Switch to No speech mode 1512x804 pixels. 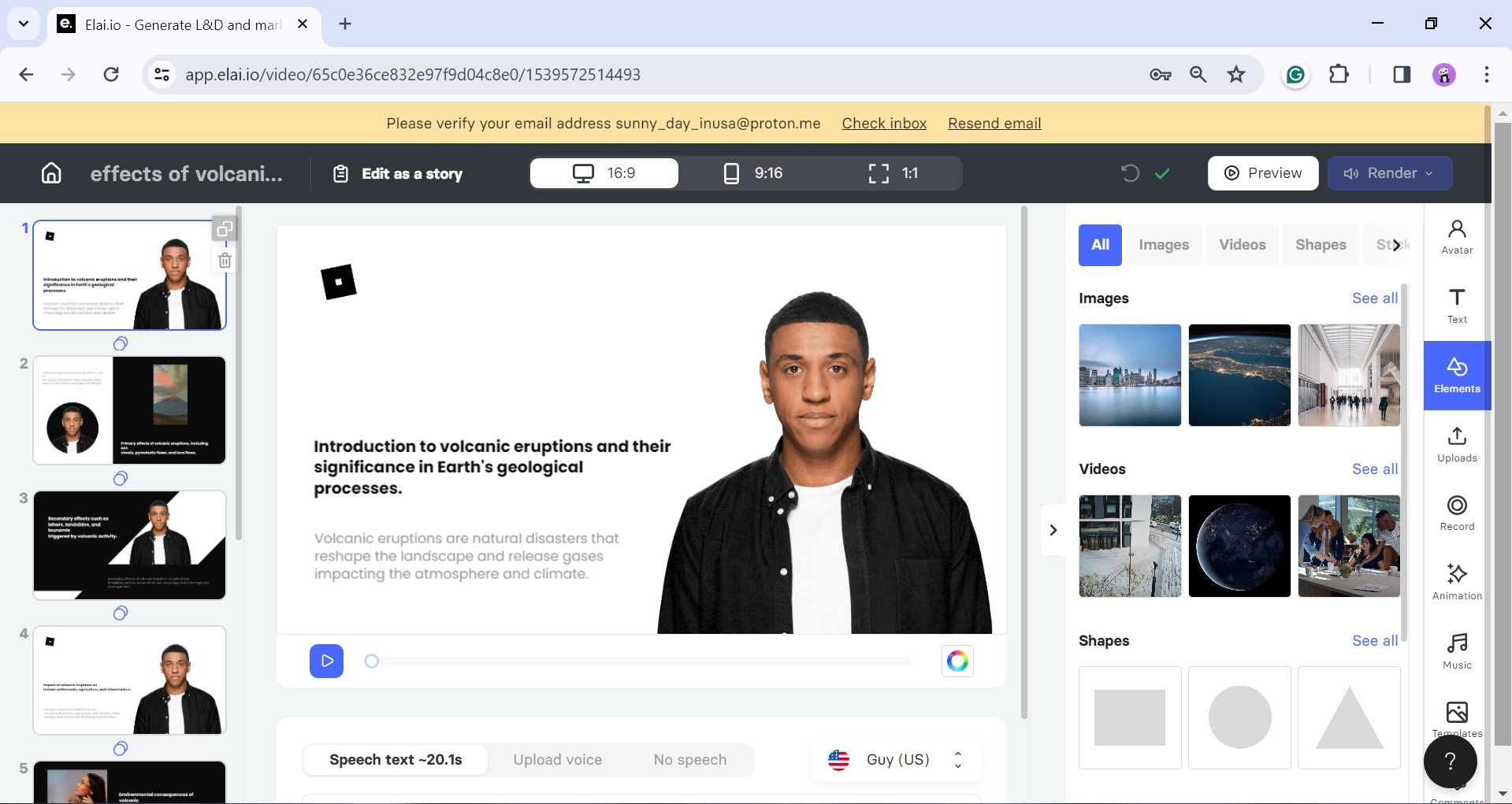tap(690, 760)
